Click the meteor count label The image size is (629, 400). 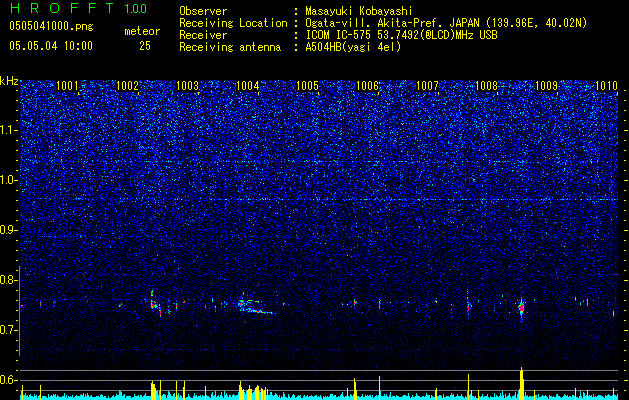click(142, 31)
